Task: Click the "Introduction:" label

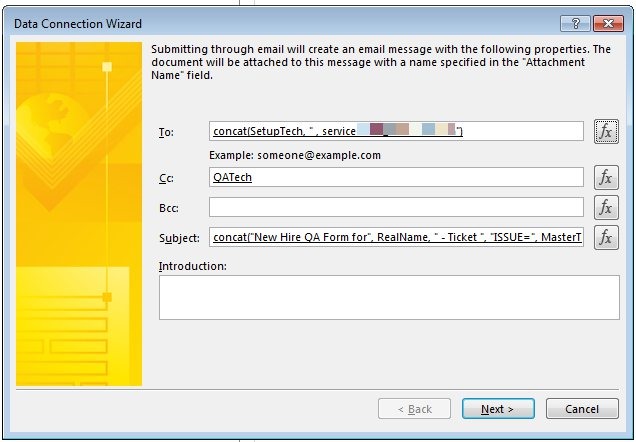Action: (193, 266)
